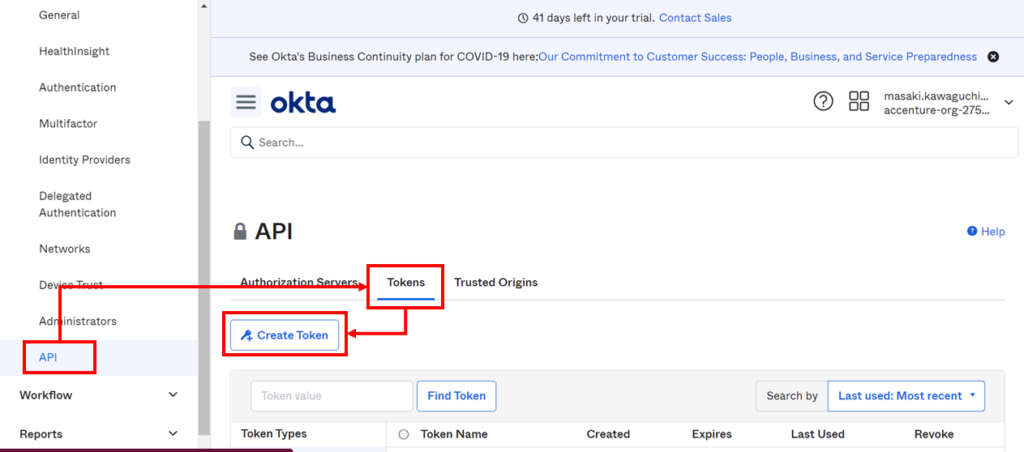Select the Token Name radio button
Image resolution: width=1024 pixels, height=452 pixels.
[404, 435]
